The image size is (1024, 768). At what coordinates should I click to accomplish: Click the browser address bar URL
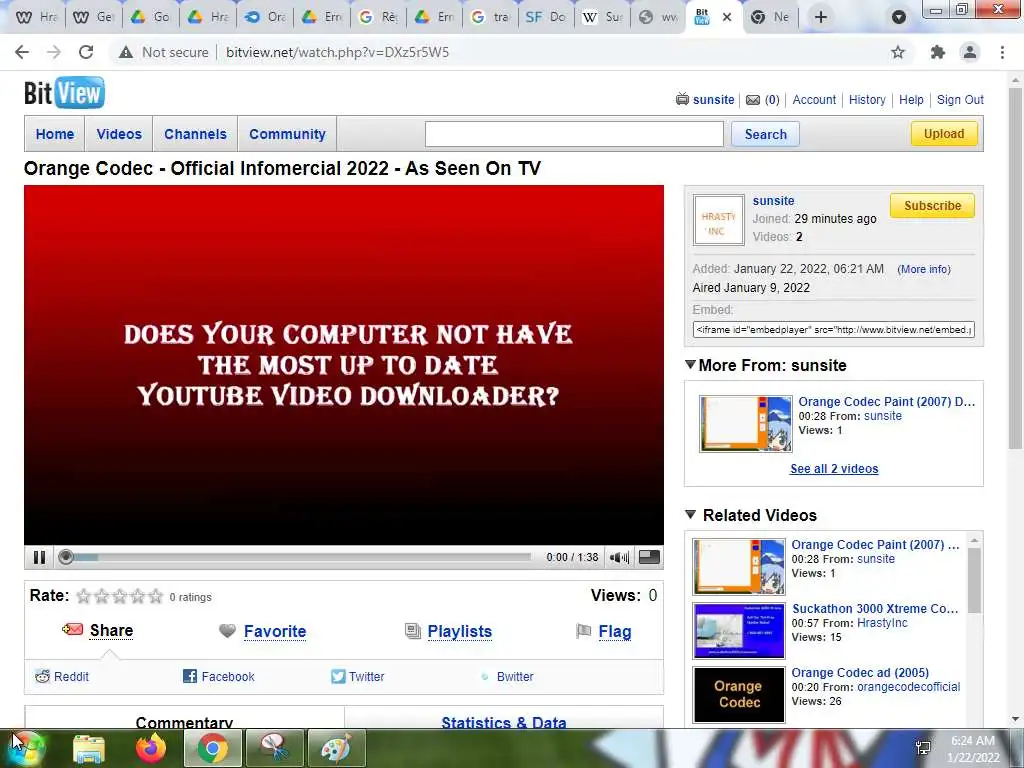tap(338, 52)
